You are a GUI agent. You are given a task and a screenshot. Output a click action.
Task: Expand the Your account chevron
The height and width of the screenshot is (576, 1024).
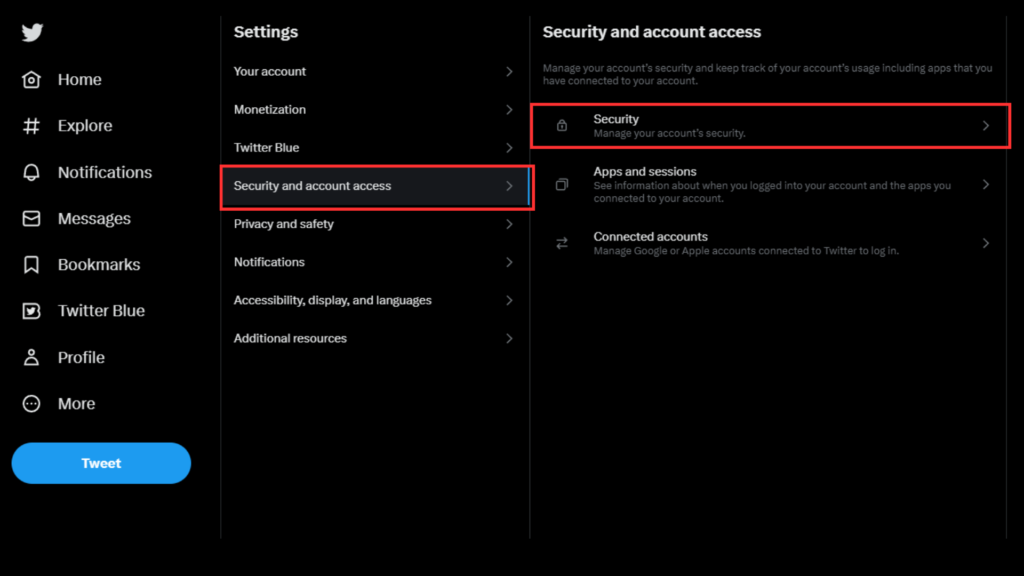[509, 72]
